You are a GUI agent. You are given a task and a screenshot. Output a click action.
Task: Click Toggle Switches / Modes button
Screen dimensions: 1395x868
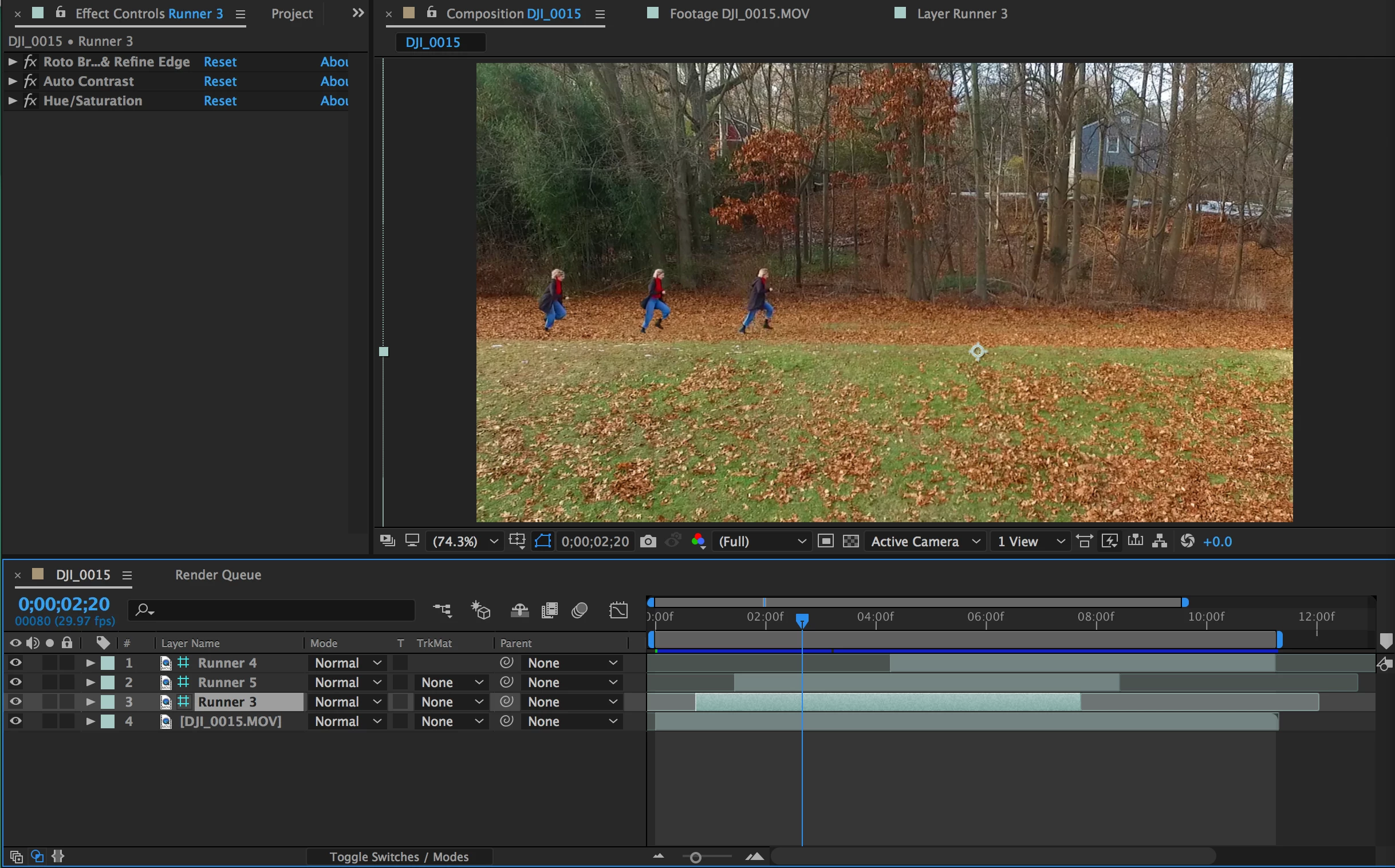click(x=399, y=857)
